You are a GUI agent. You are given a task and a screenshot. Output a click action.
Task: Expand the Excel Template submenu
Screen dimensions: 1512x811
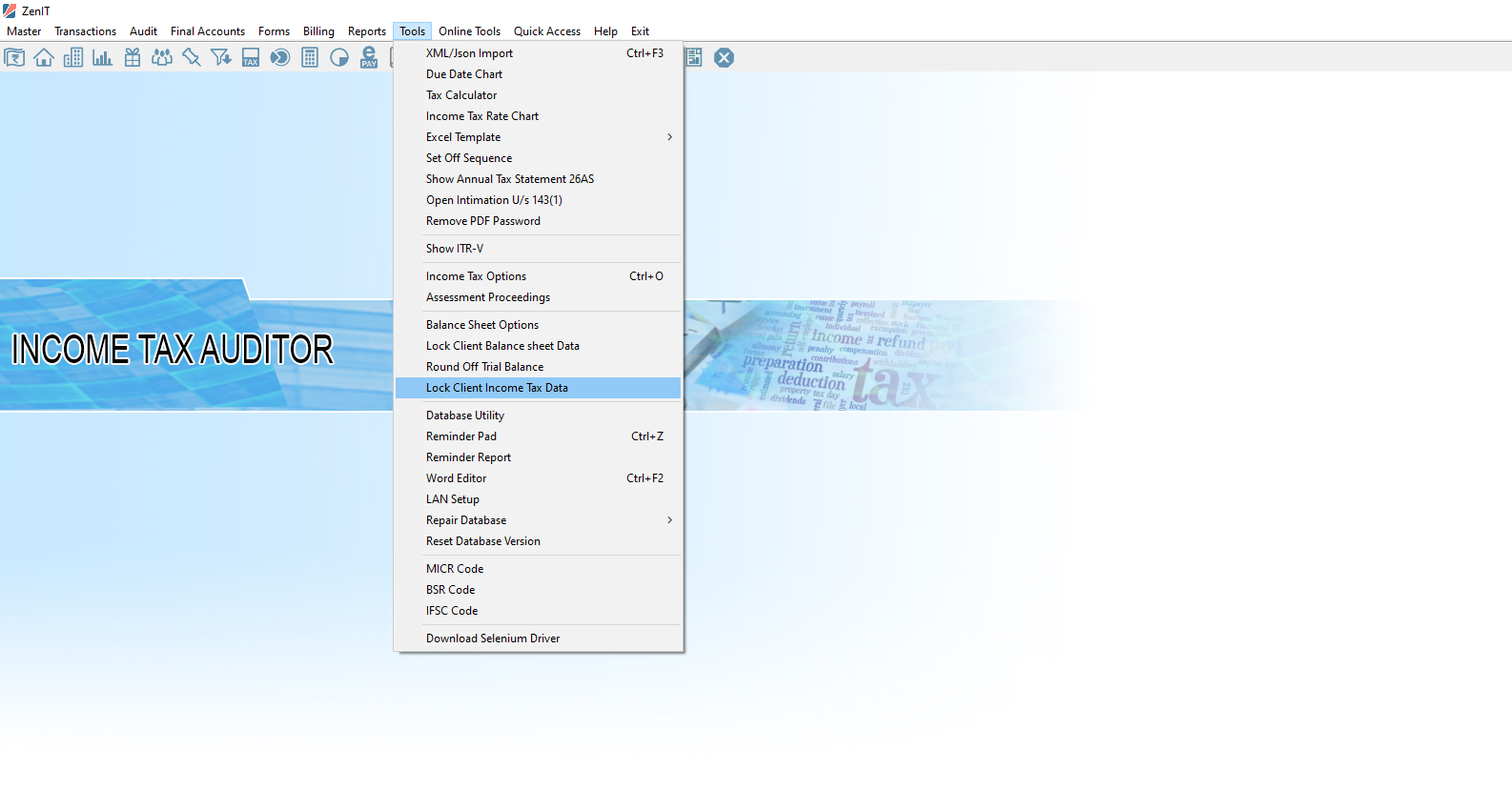coord(539,137)
